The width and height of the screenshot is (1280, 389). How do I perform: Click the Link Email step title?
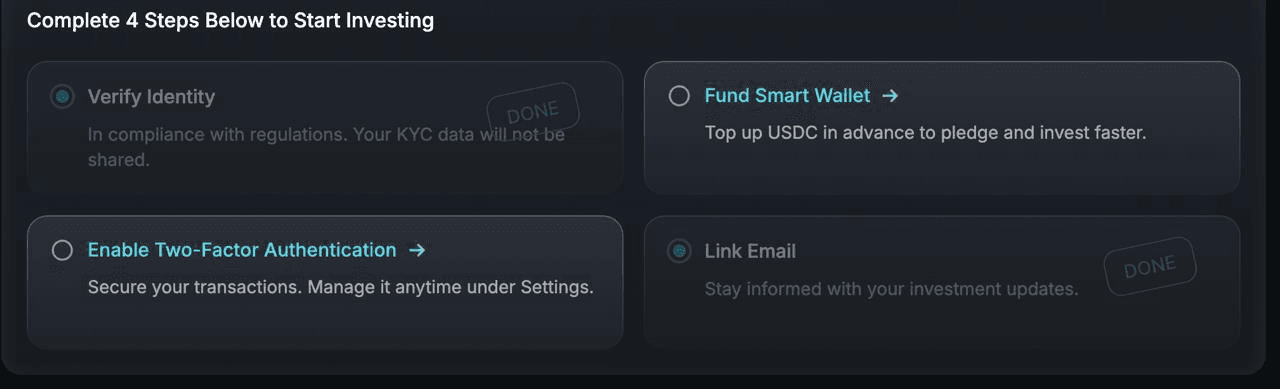(750, 251)
